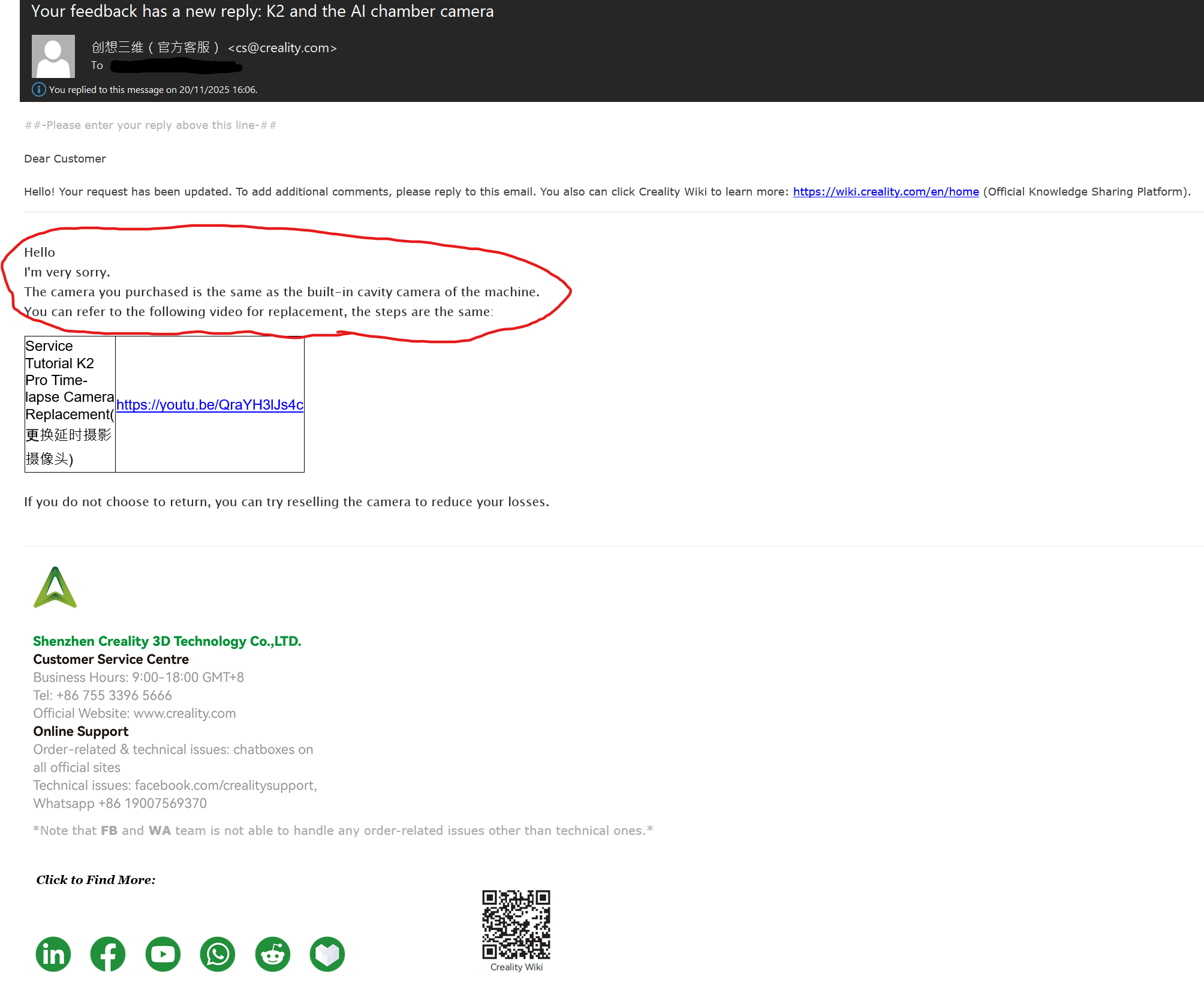1204x986 pixels.
Task: Click the www.creality.com website text
Action: 184,713
